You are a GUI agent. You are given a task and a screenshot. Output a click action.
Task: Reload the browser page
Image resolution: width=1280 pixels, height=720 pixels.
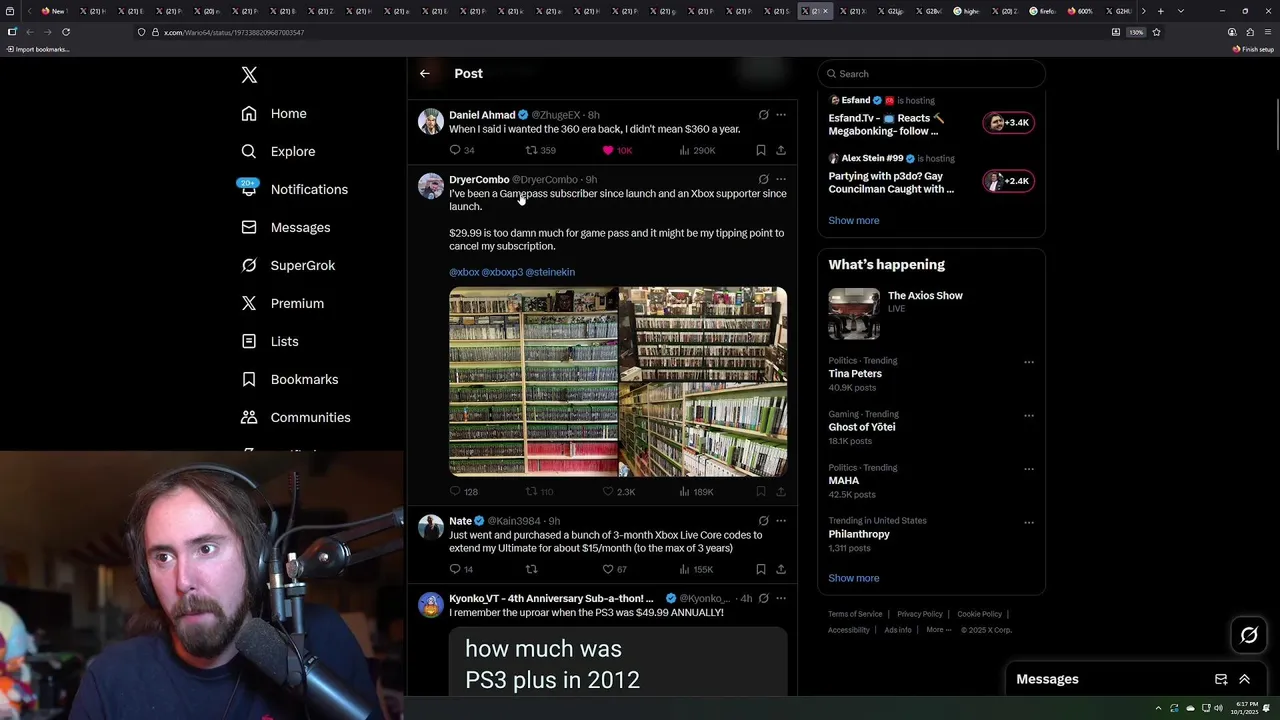[66, 32]
